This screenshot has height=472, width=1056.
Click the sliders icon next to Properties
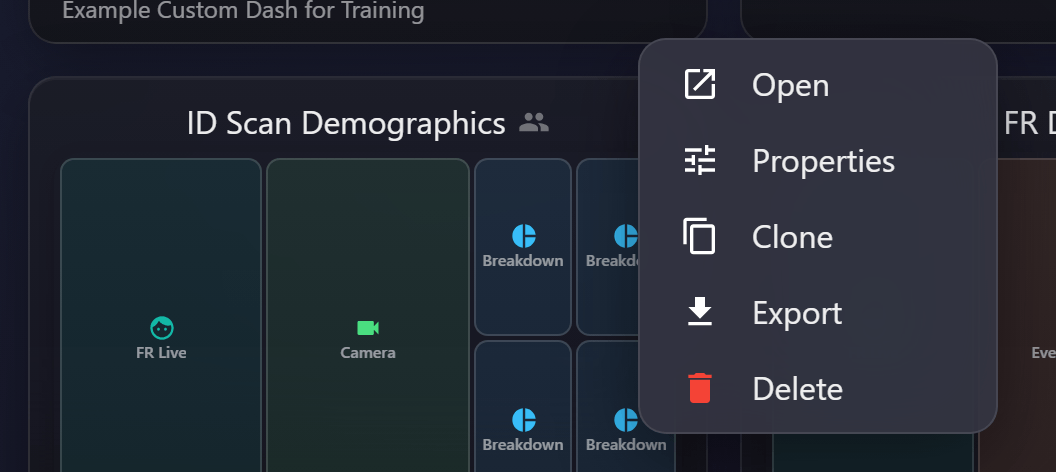click(x=700, y=161)
